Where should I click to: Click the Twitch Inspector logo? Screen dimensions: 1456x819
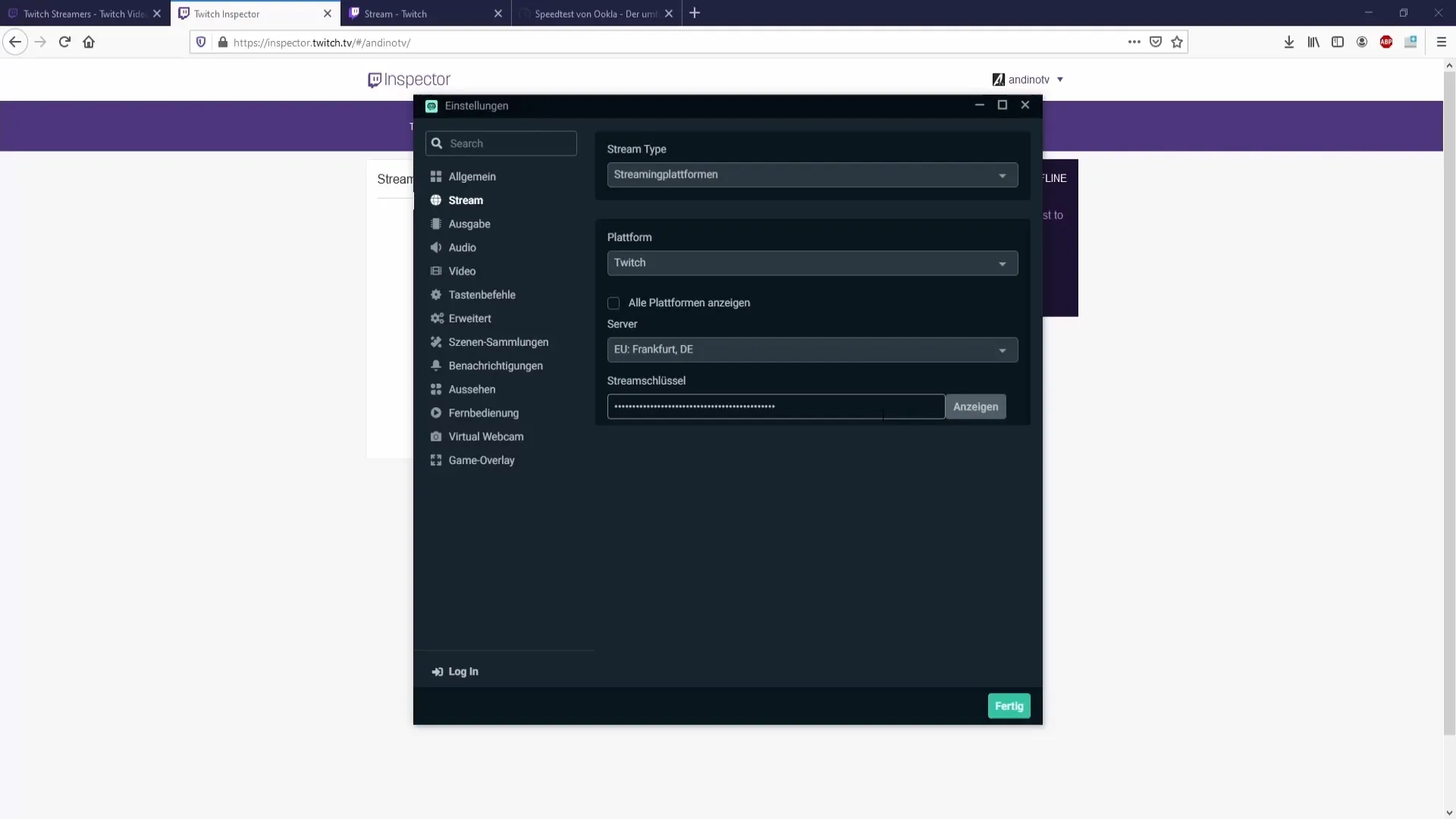tap(409, 80)
